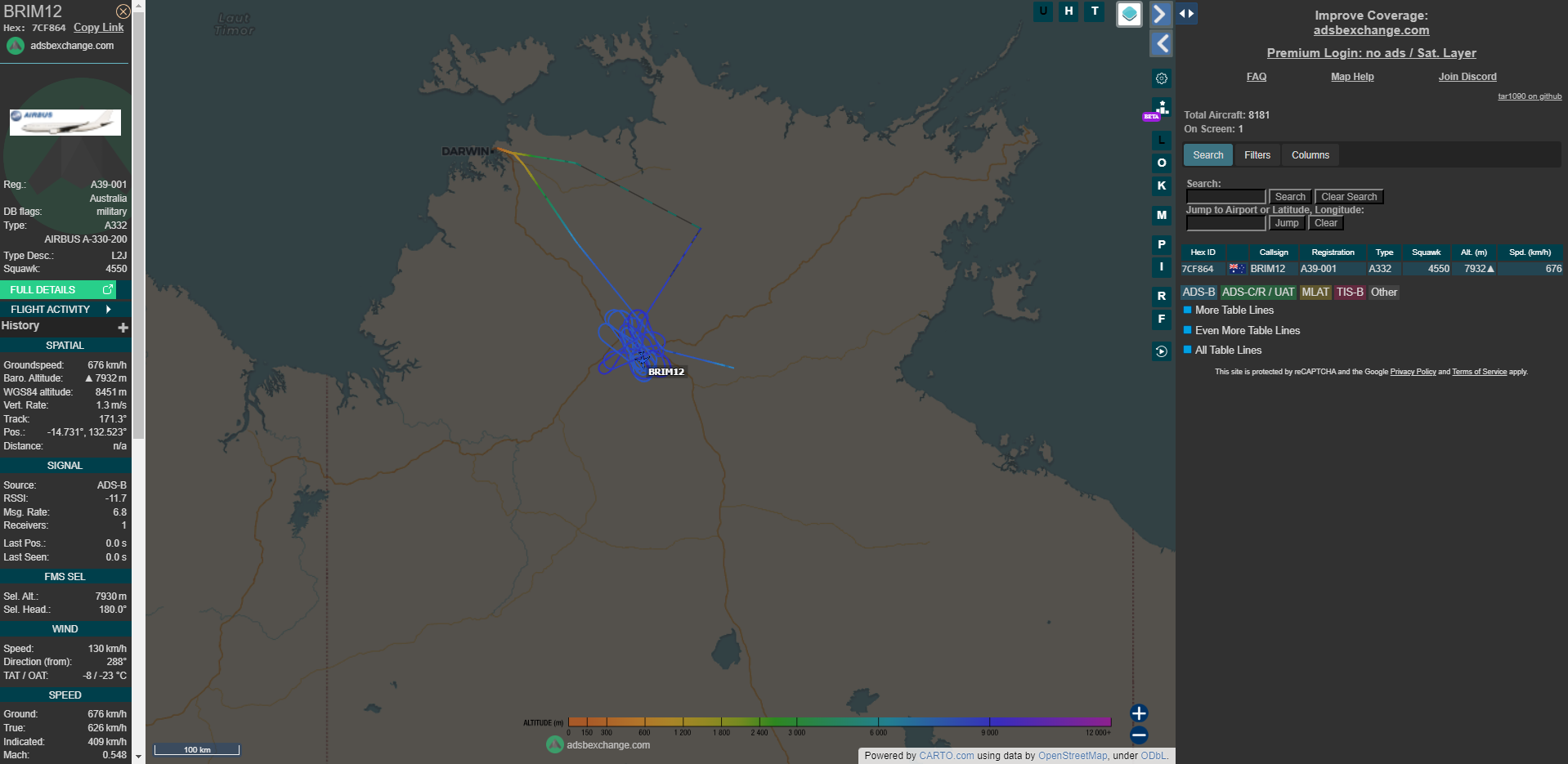The image size is (1568, 764).
Task: Expand the History section plus
Action: 123,328
